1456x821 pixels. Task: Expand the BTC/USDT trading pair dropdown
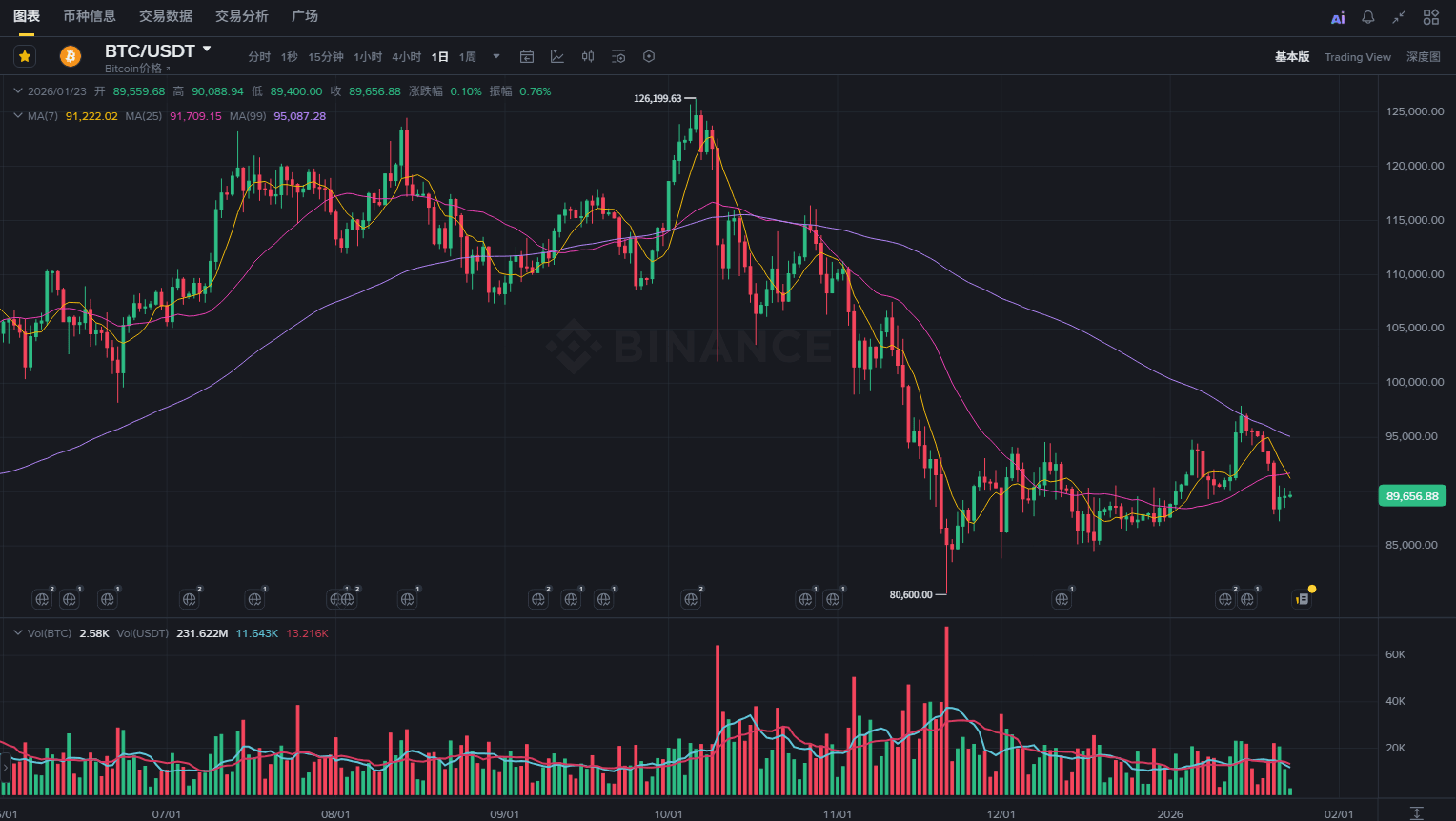click(x=207, y=49)
